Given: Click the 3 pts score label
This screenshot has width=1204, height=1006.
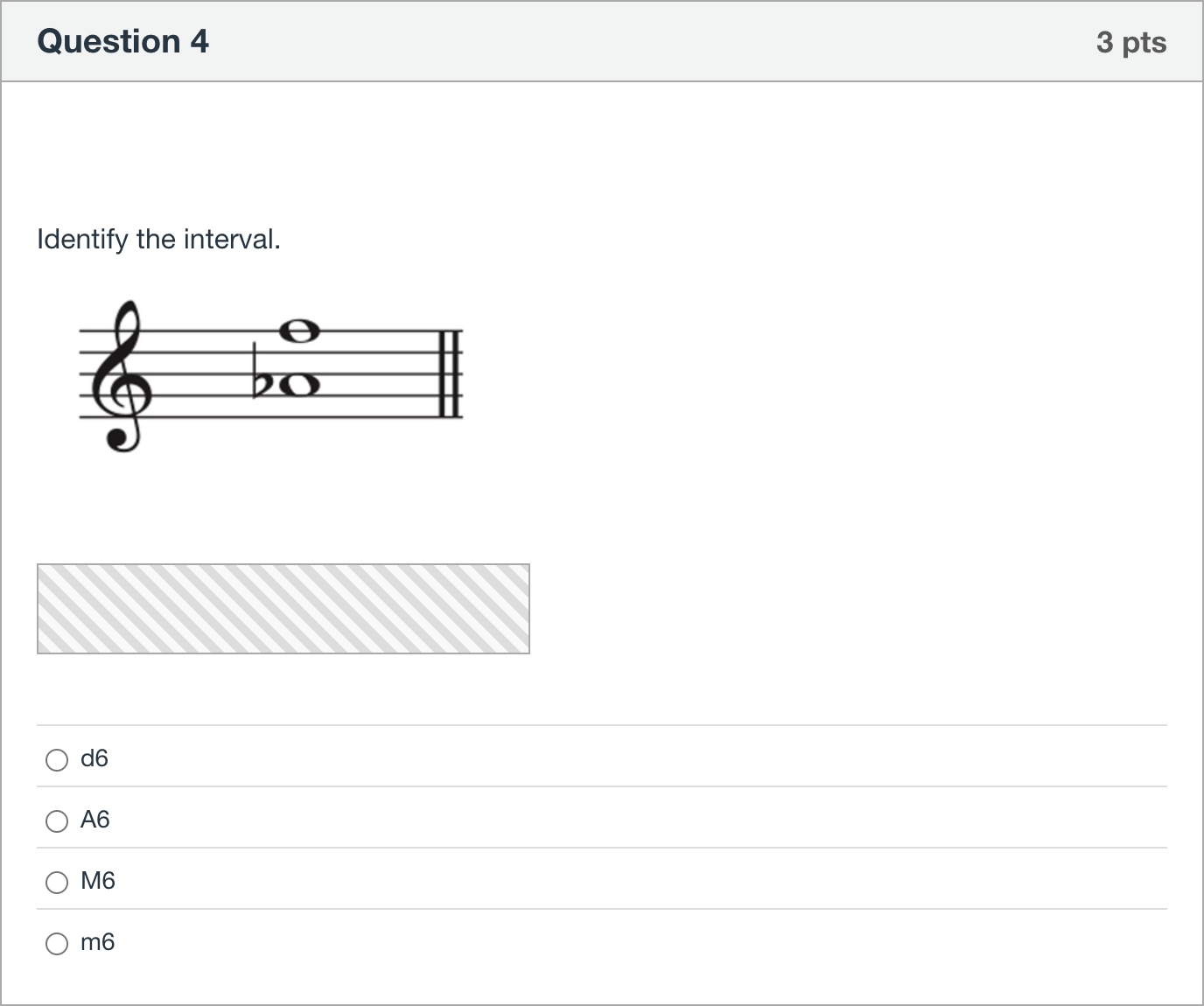Looking at the screenshot, I should point(1131,42).
